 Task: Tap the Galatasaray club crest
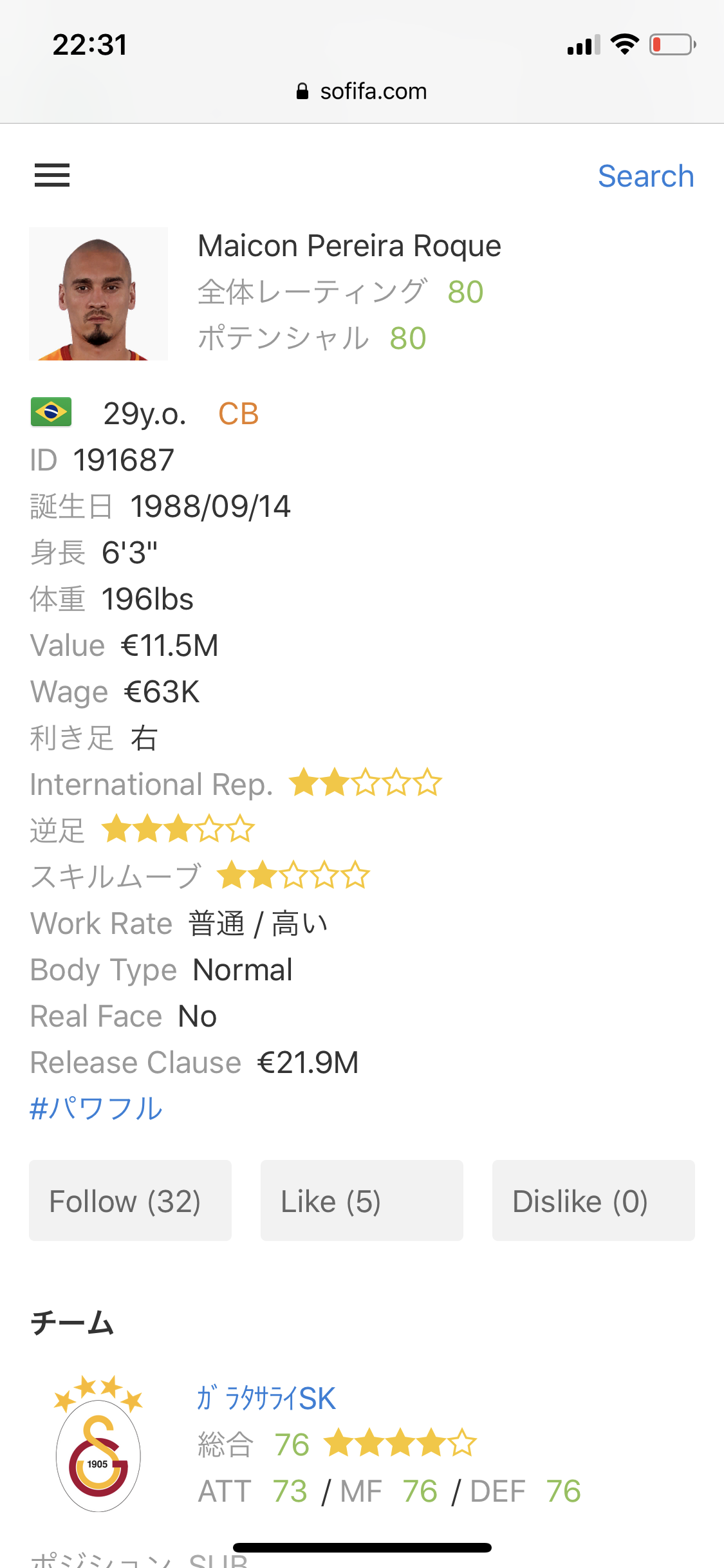(98, 1445)
